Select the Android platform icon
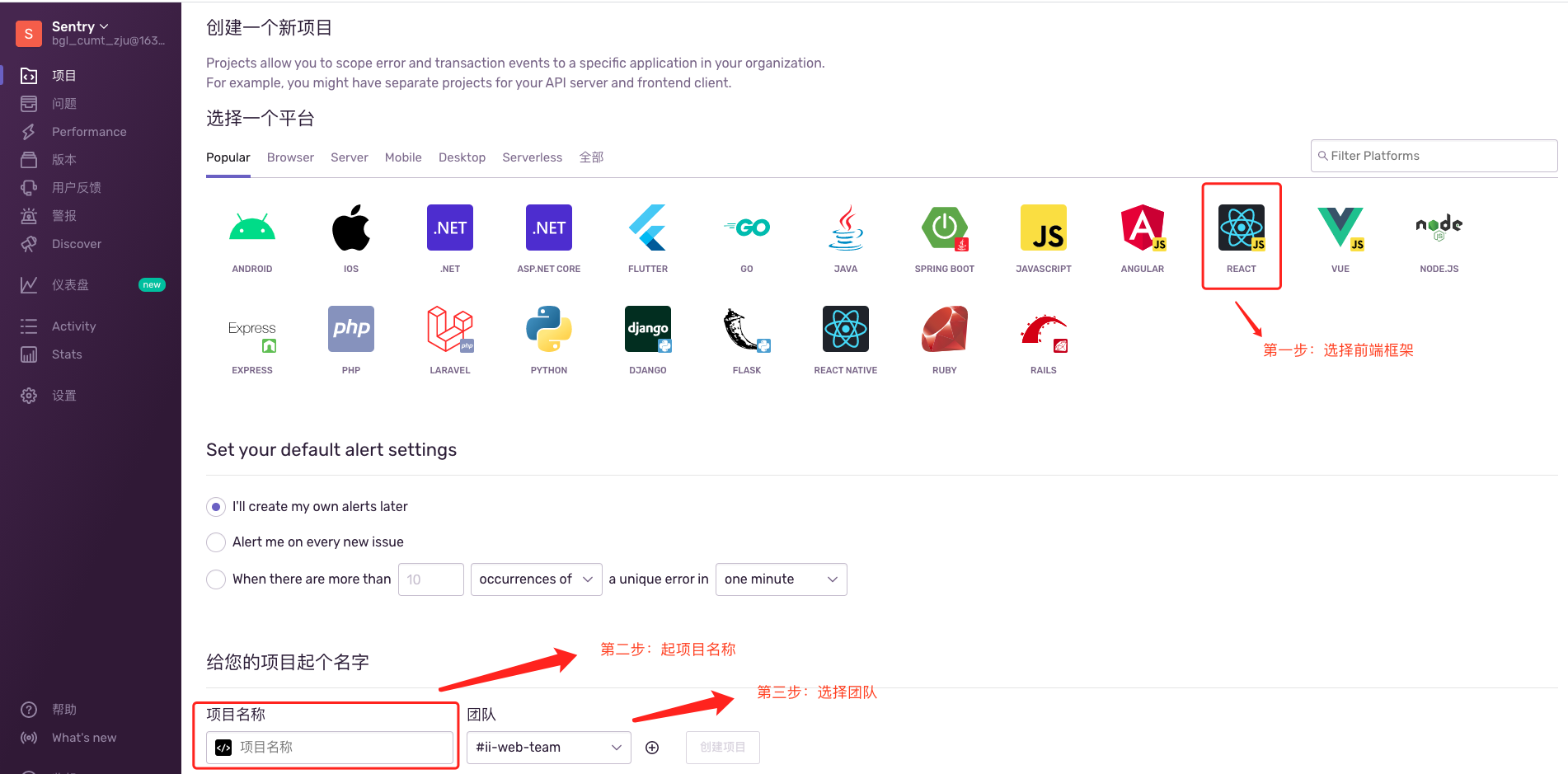Viewport: 1568px width, 774px height. 252,228
